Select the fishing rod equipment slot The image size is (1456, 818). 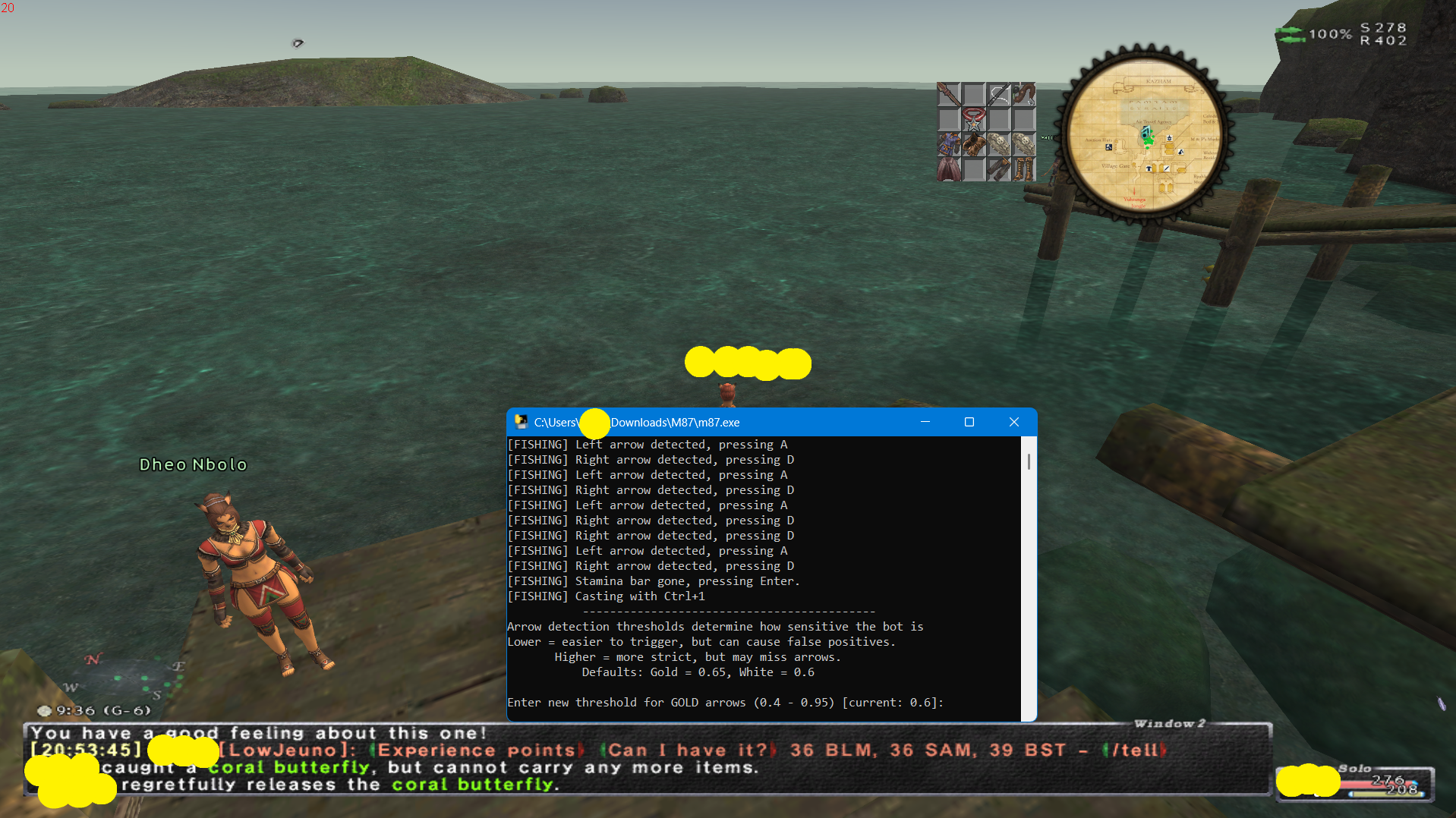[999, 94]
